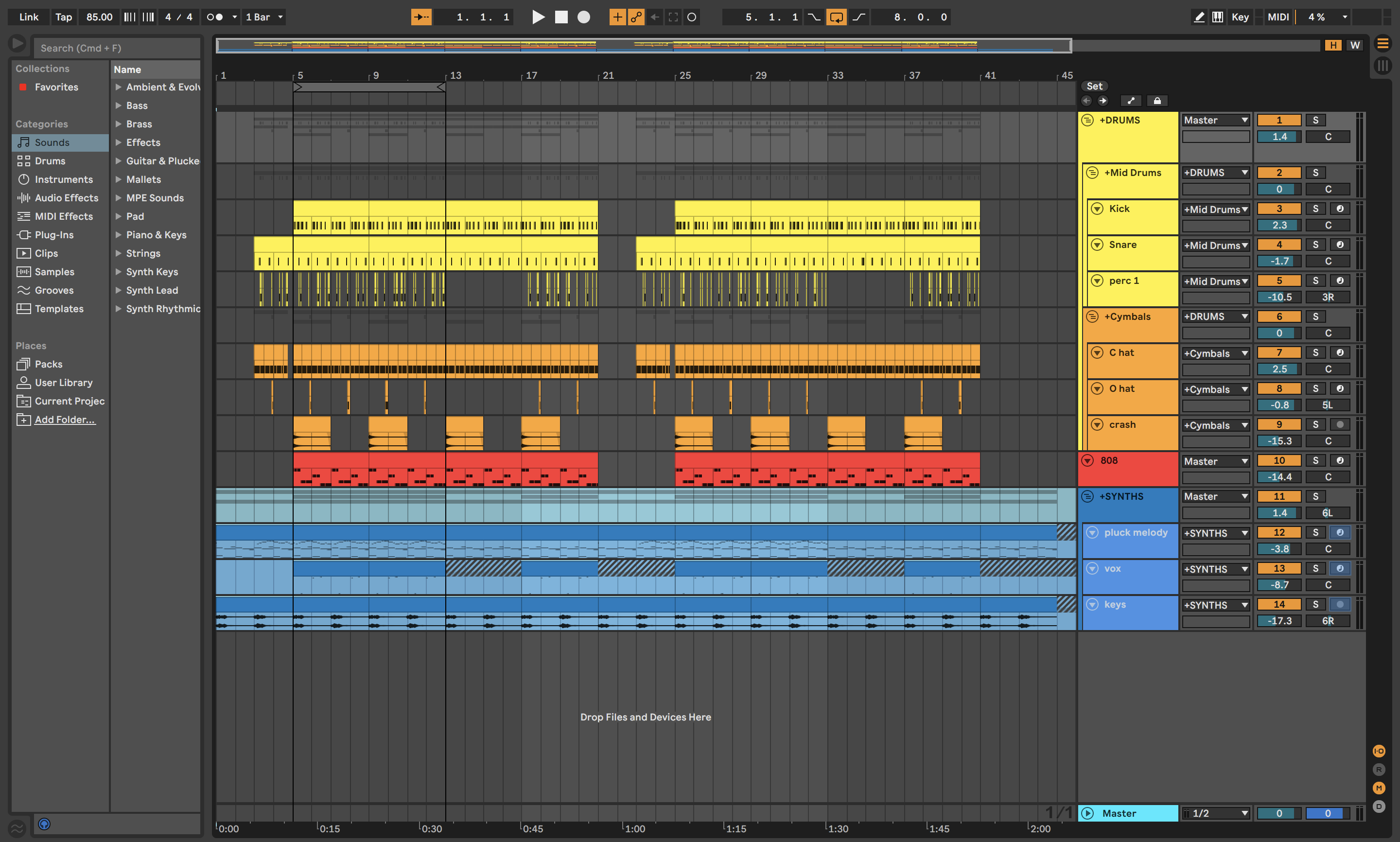Solo the Kick track
Screen dimensions: 1400x842
pyautogui.click(x=1315, y=209)
